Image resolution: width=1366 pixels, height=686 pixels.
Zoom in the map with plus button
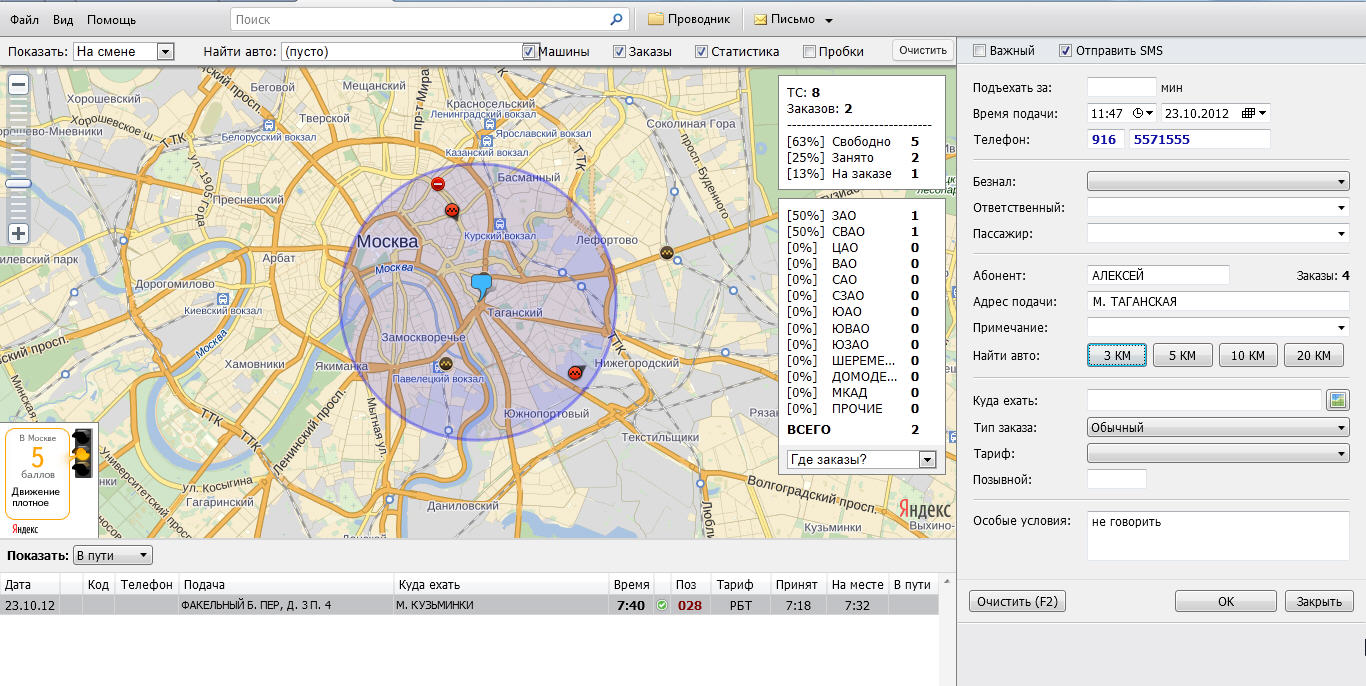tap(18, 234)
